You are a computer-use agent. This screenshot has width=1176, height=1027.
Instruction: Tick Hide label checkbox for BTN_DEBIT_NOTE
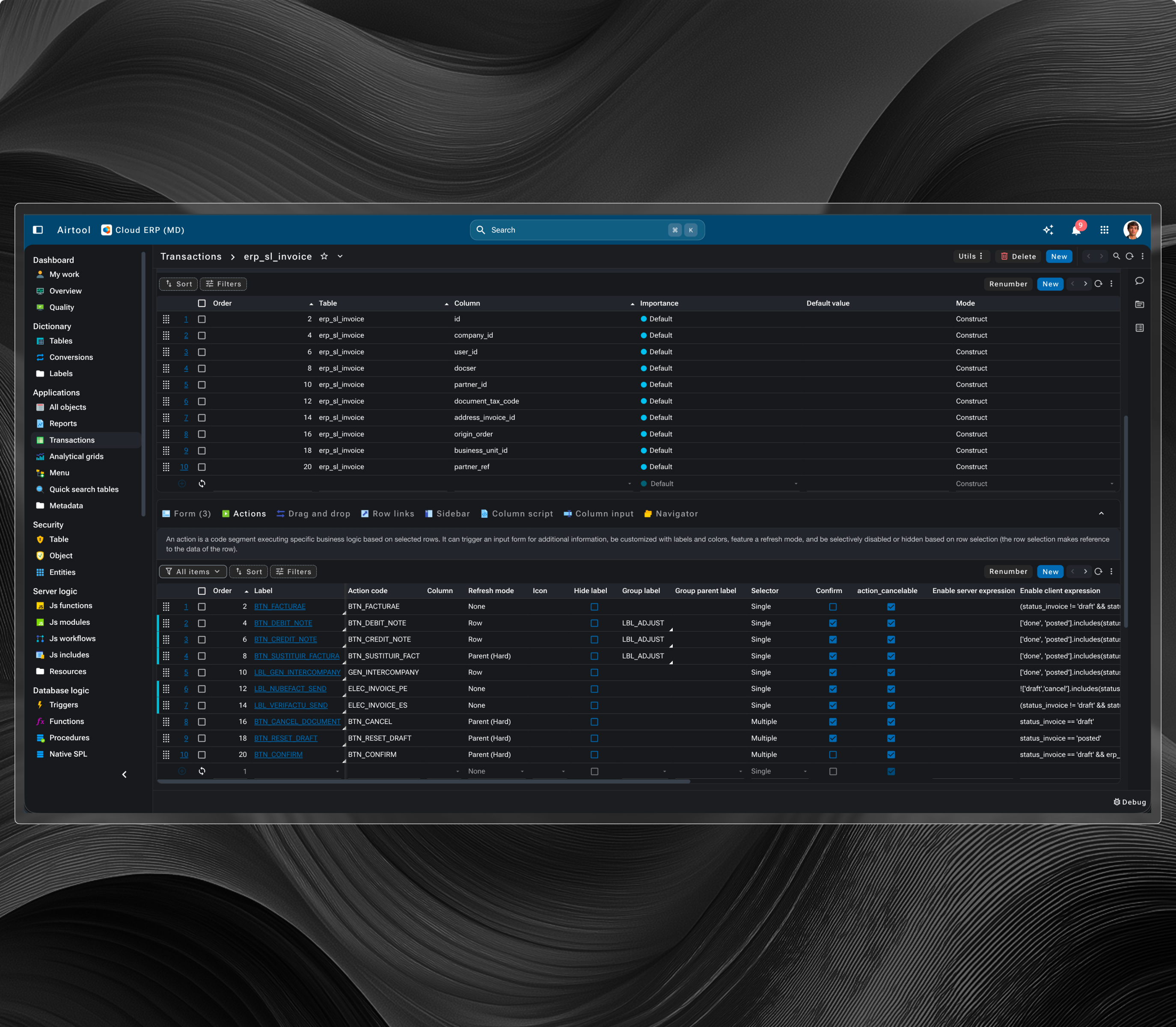[594, 623]
